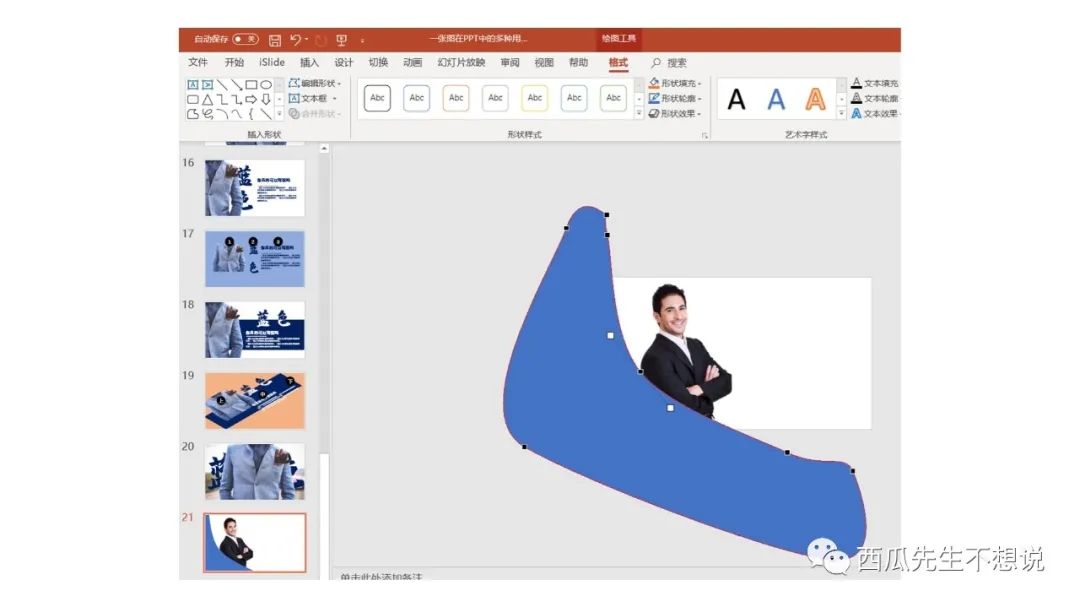
Task: Open the 文本轮廓 (Text Outline) menu
Action: click(875, 99)
